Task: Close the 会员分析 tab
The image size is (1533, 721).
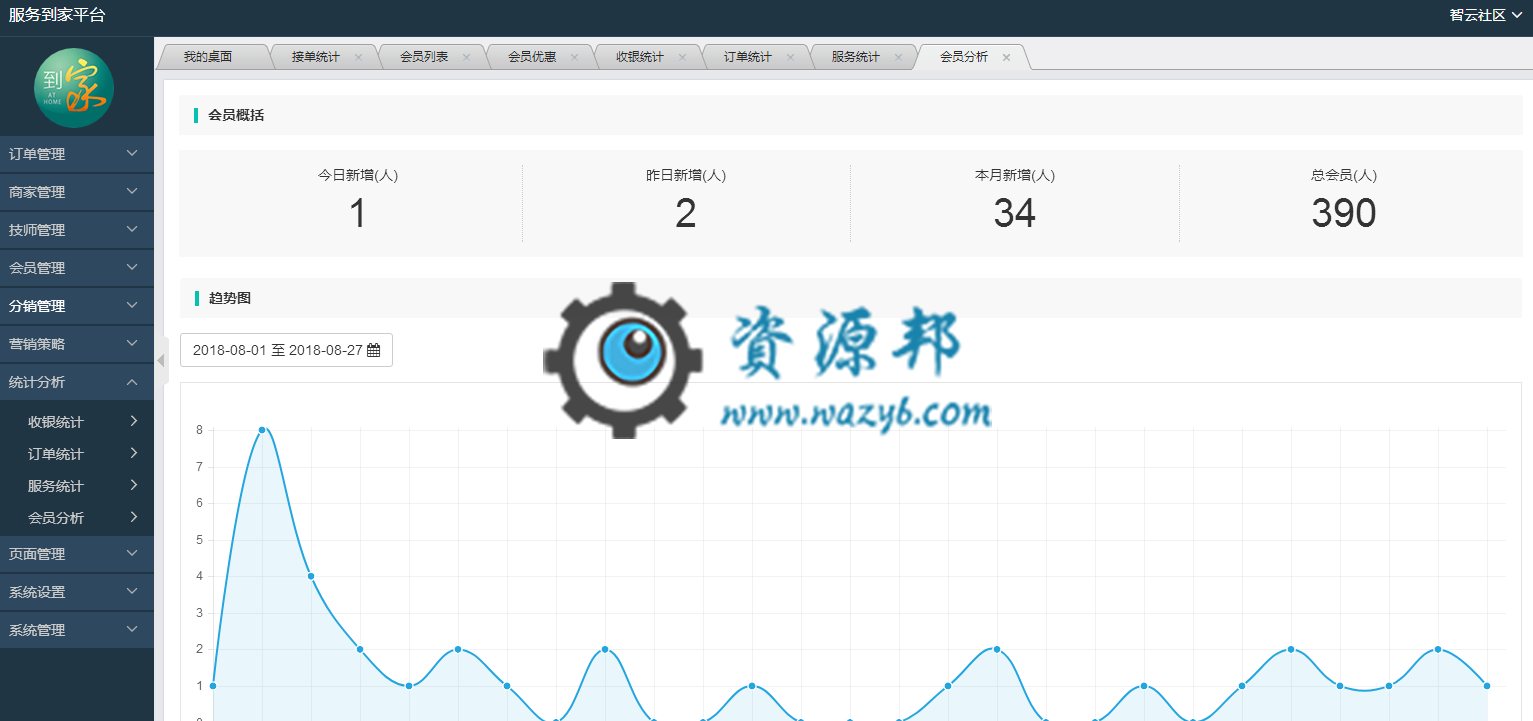Action: (1006, 57)
